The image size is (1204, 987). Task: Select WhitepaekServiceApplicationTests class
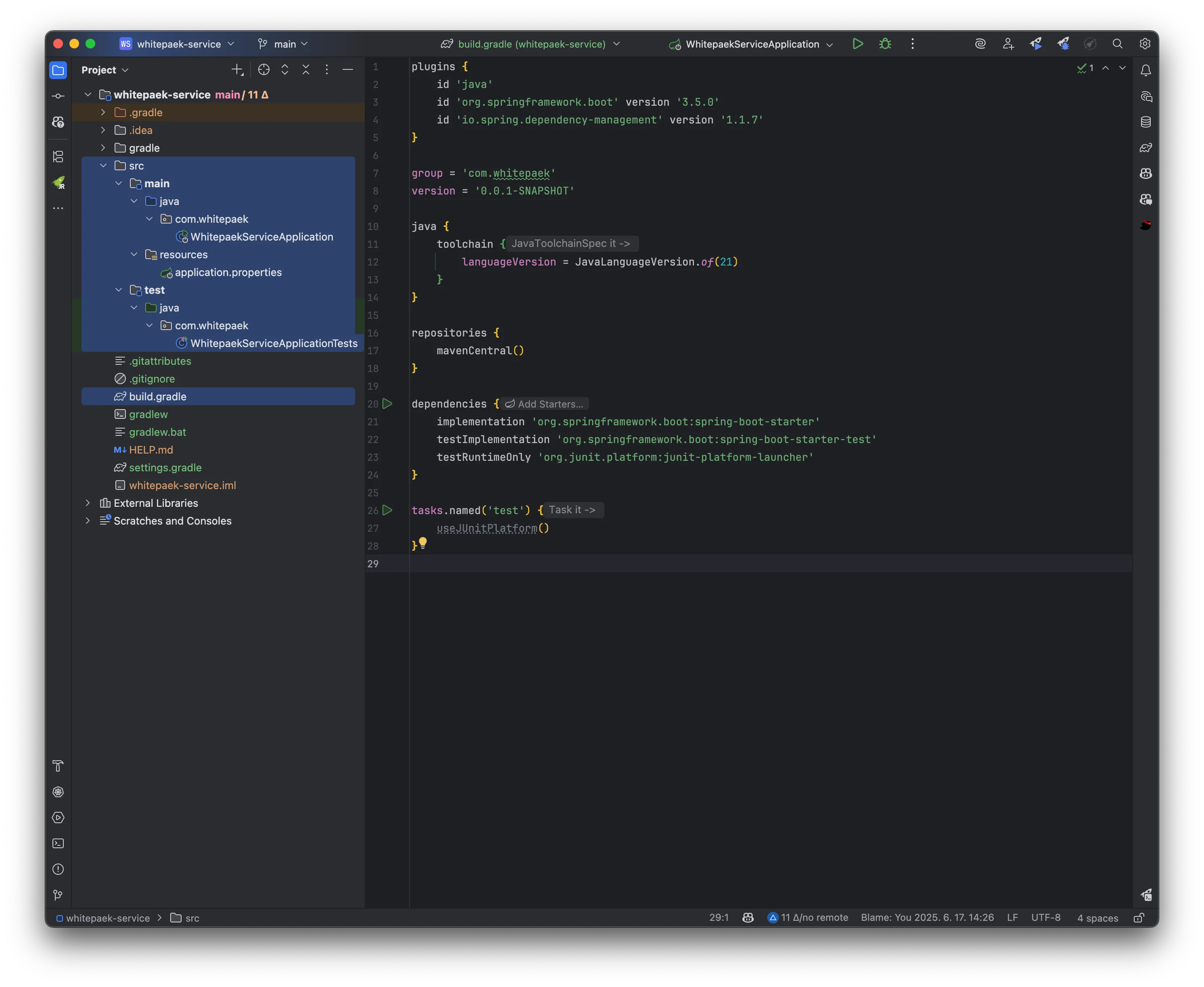(274, 343)
